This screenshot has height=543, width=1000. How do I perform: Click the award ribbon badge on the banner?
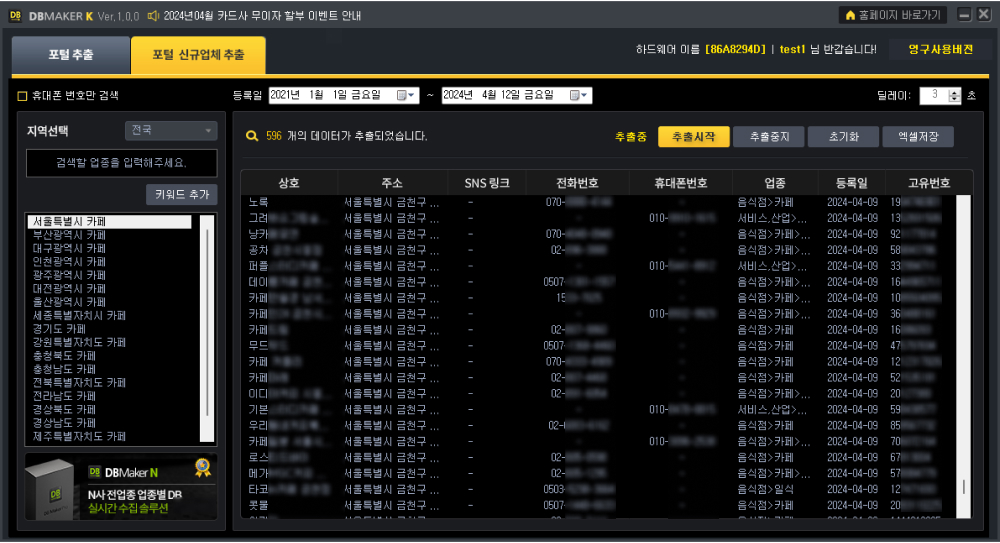pos(202,467)
